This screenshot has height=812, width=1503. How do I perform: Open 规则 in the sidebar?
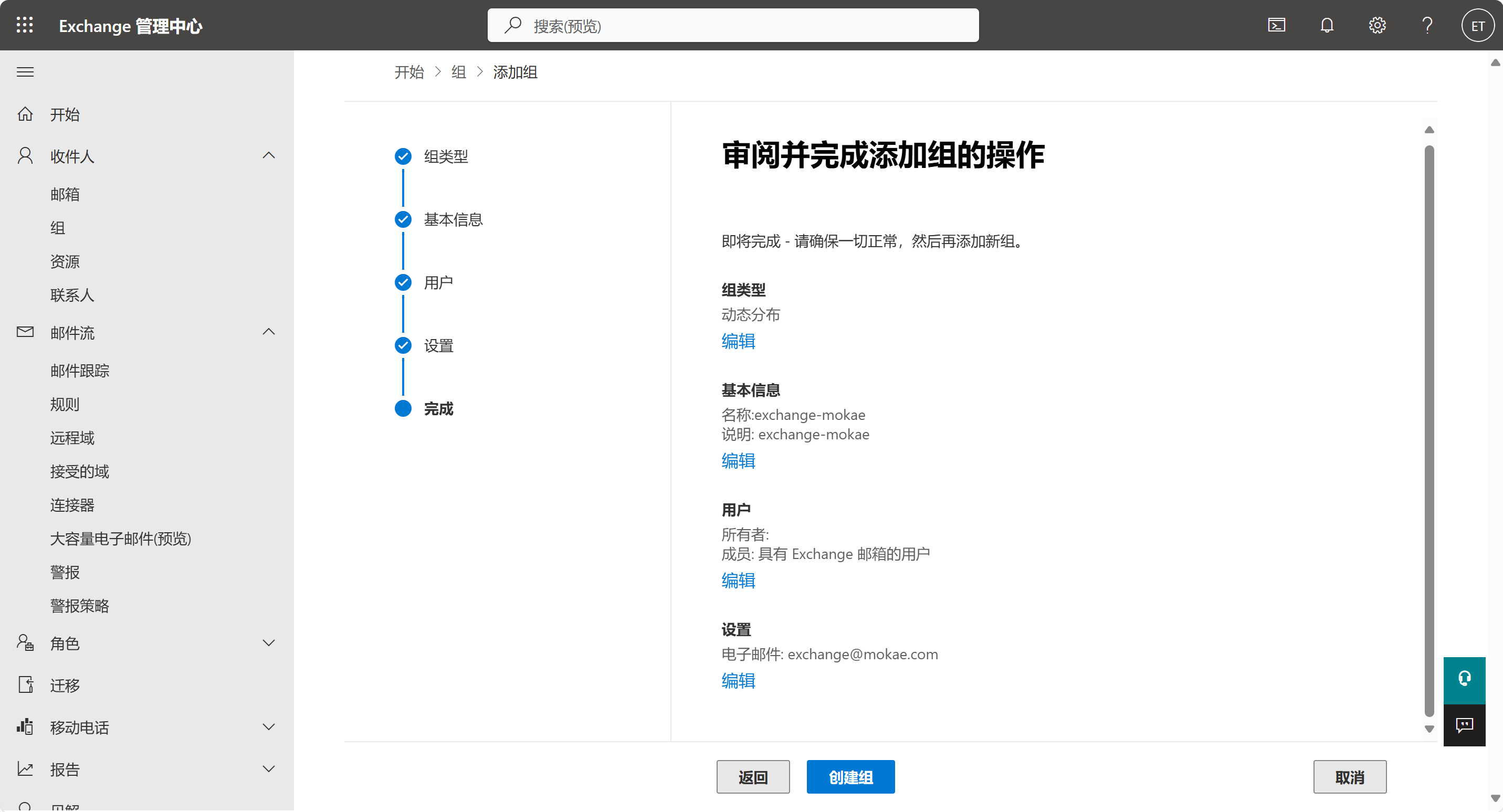click(x=65, y=404)
